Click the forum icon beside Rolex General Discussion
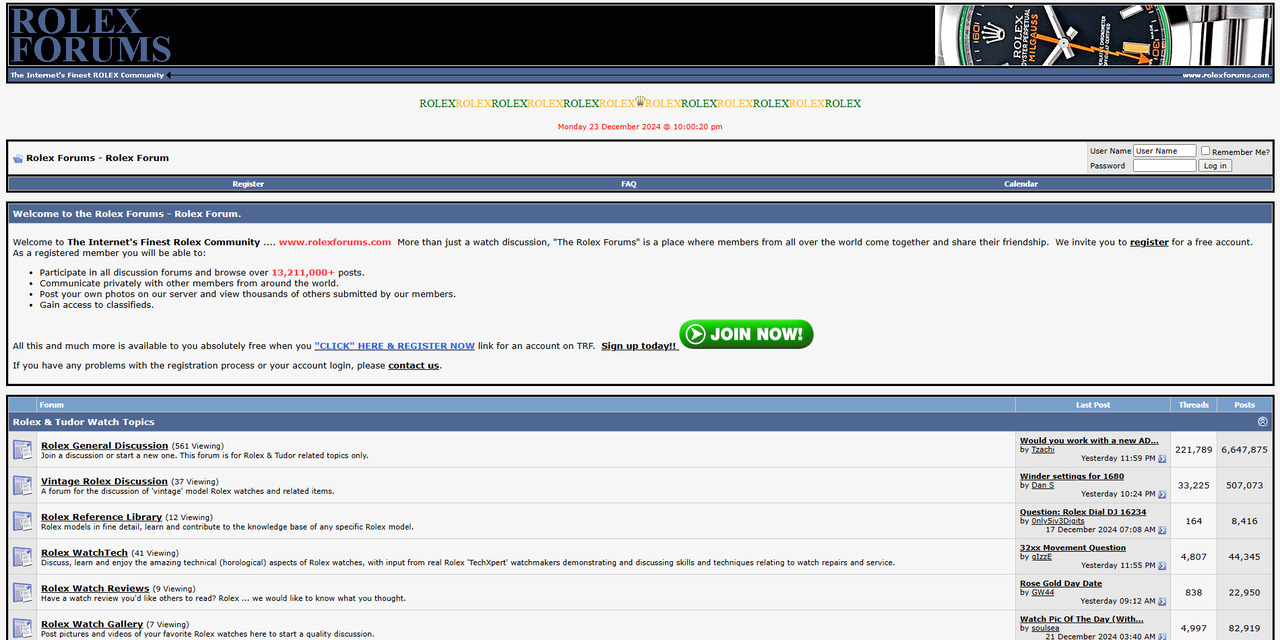 [23, 450]
